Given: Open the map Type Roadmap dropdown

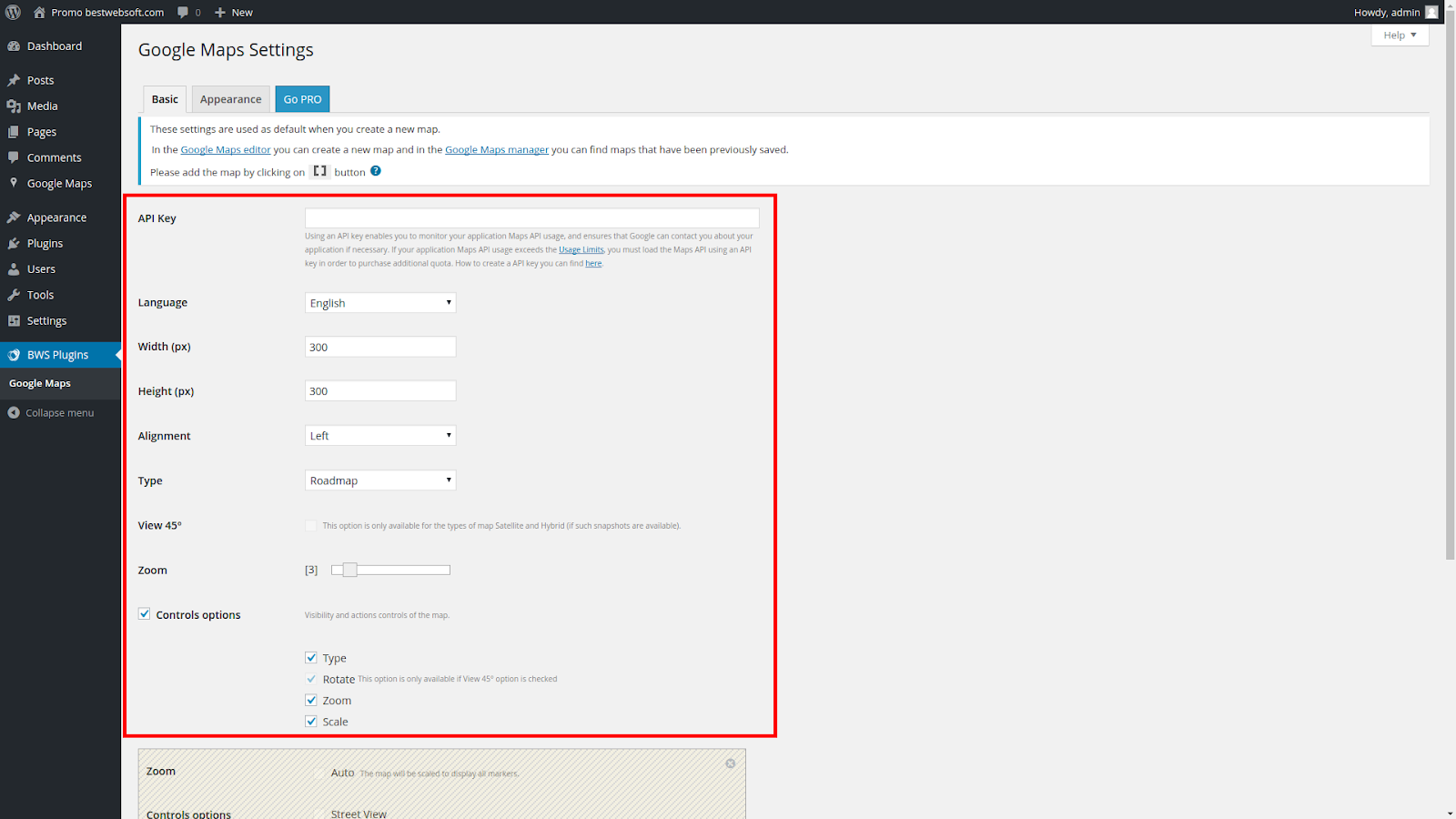Looking at the screenshot, I should tap(380, 480).
